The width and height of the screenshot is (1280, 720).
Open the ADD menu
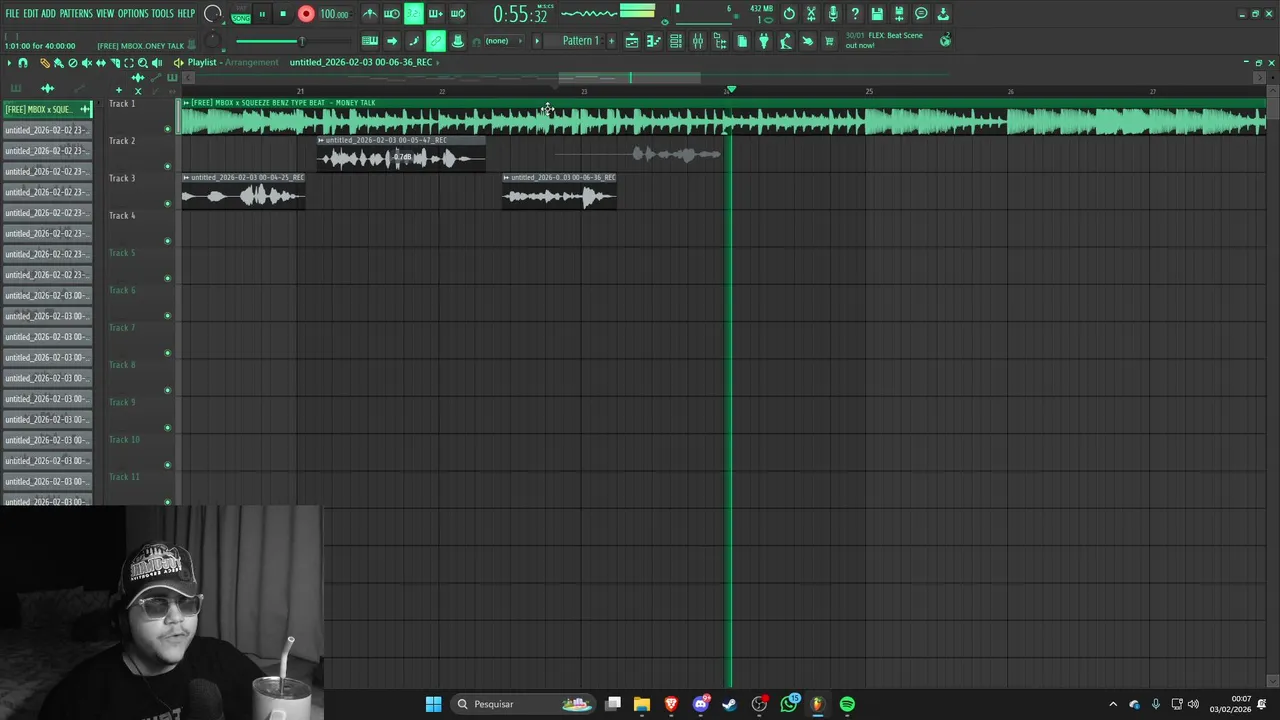click(x=48, y=14)
